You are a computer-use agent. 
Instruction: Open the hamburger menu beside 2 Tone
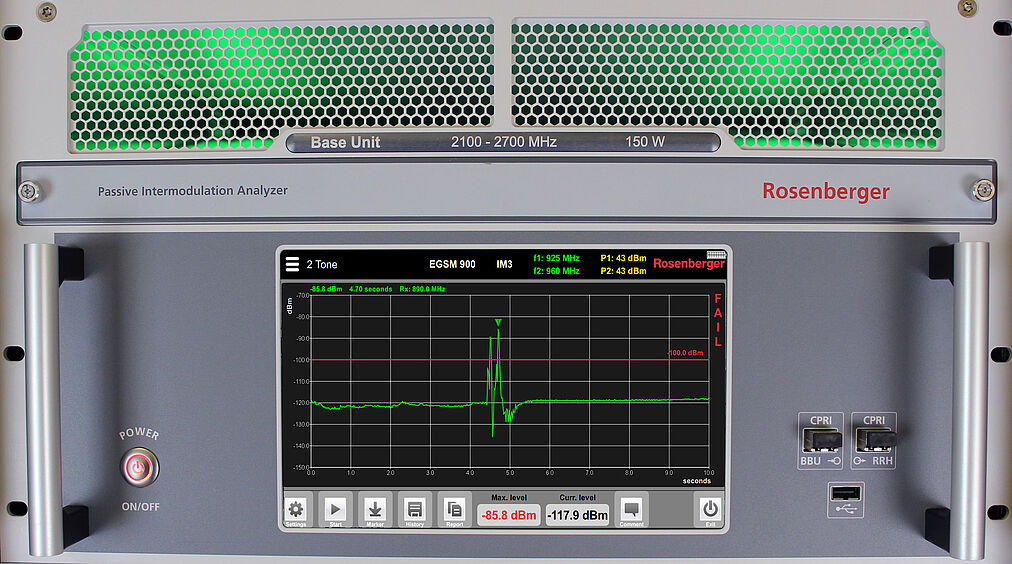(x=292, y=265)
